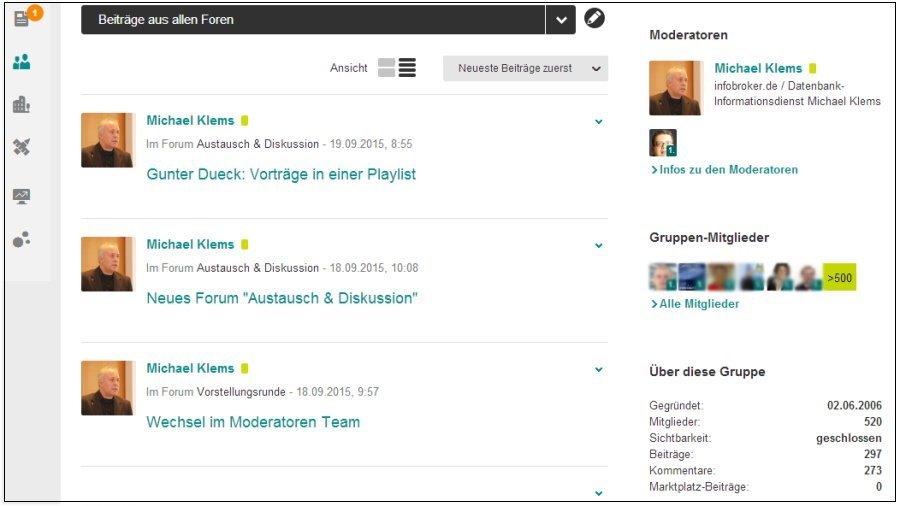Open the chart monitor icon in the sidebar
The image size is (900, 506).
pos(21,196)
